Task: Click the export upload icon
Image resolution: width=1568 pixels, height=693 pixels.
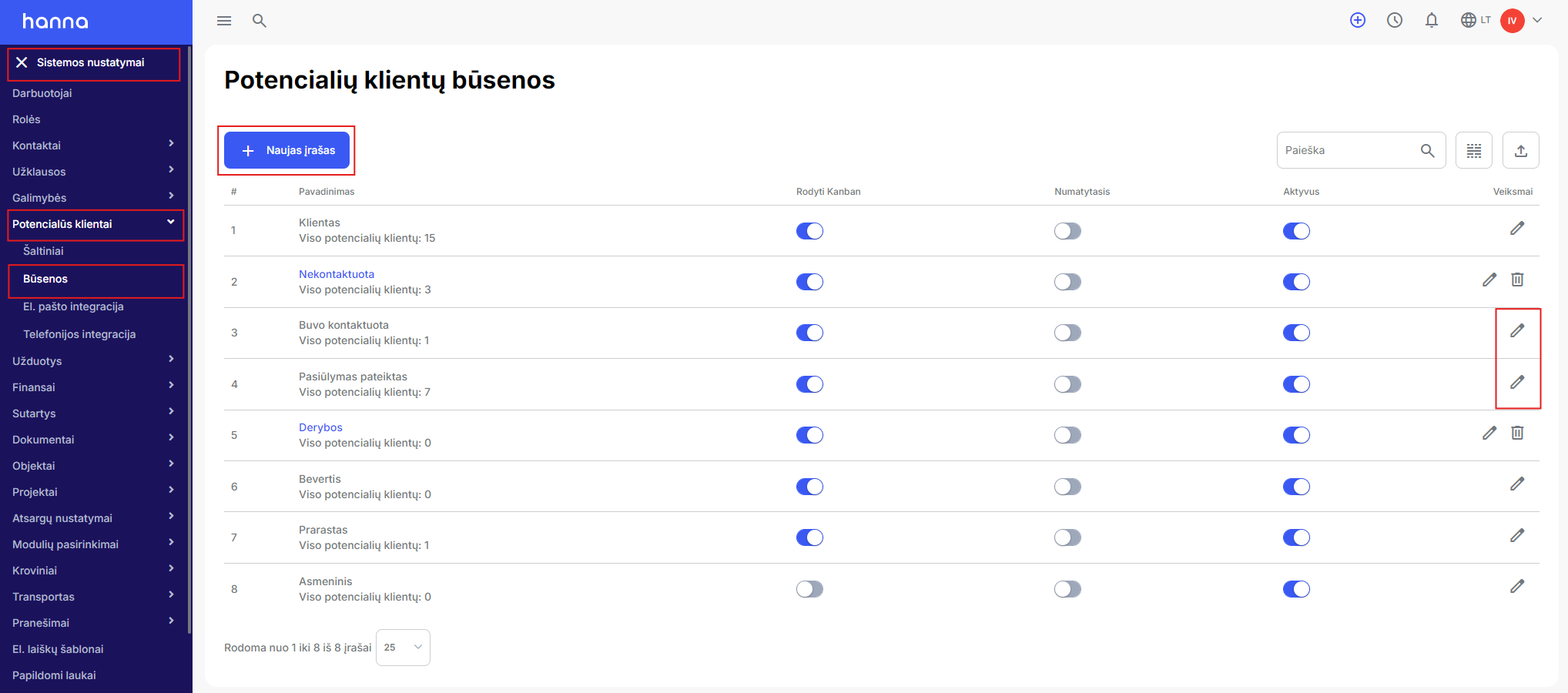Action: (x=1520, y=151)
